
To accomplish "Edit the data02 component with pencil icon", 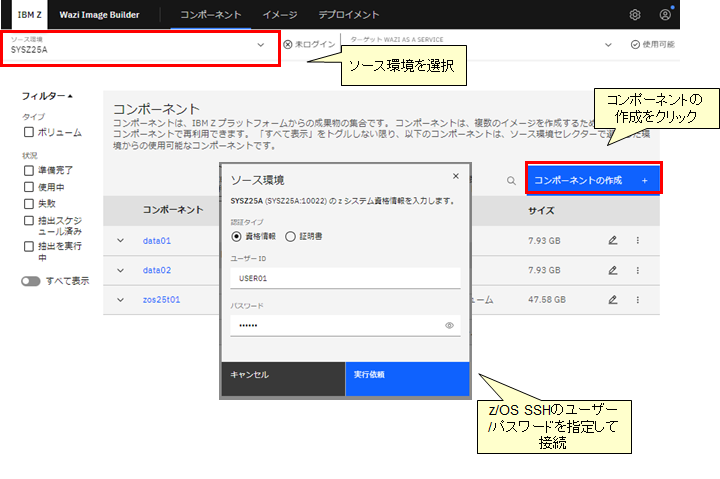I will pyautogui.click(x=613, y=270).
